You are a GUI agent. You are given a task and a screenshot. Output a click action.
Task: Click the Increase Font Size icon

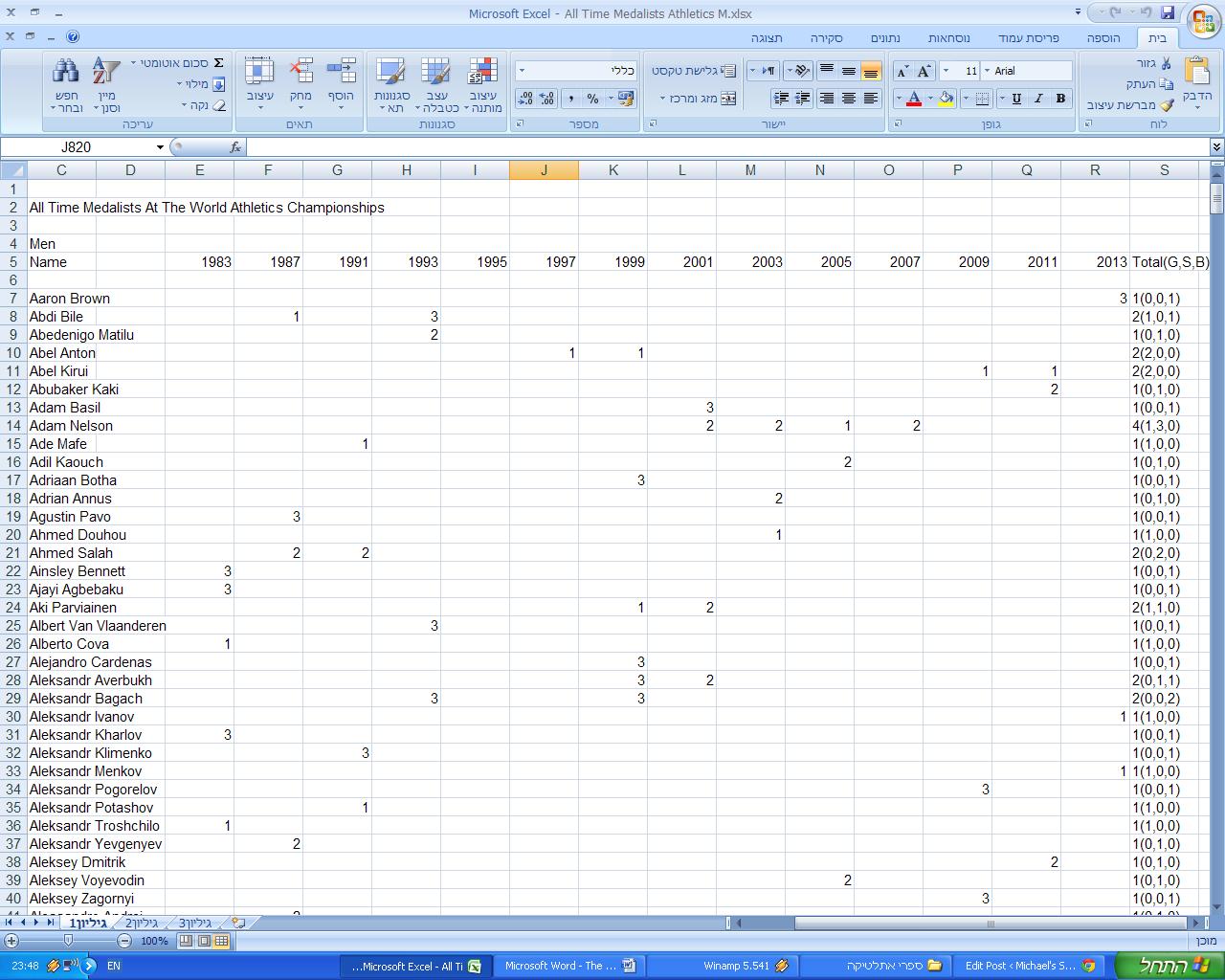924,71
